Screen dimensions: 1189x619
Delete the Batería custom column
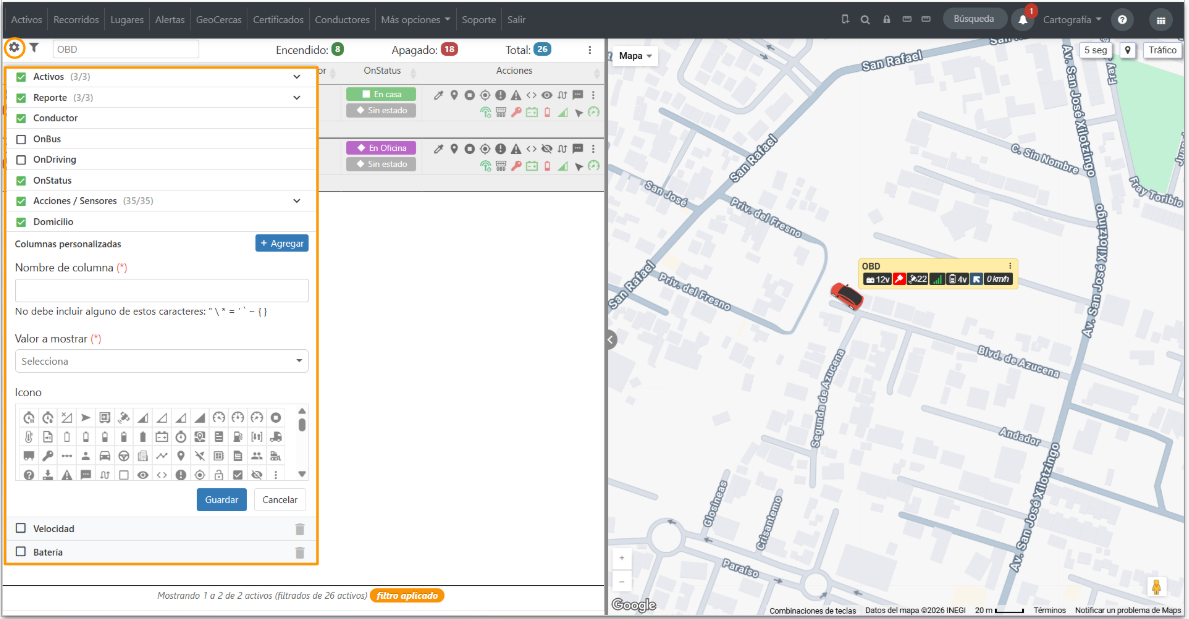tap(300, 552)
